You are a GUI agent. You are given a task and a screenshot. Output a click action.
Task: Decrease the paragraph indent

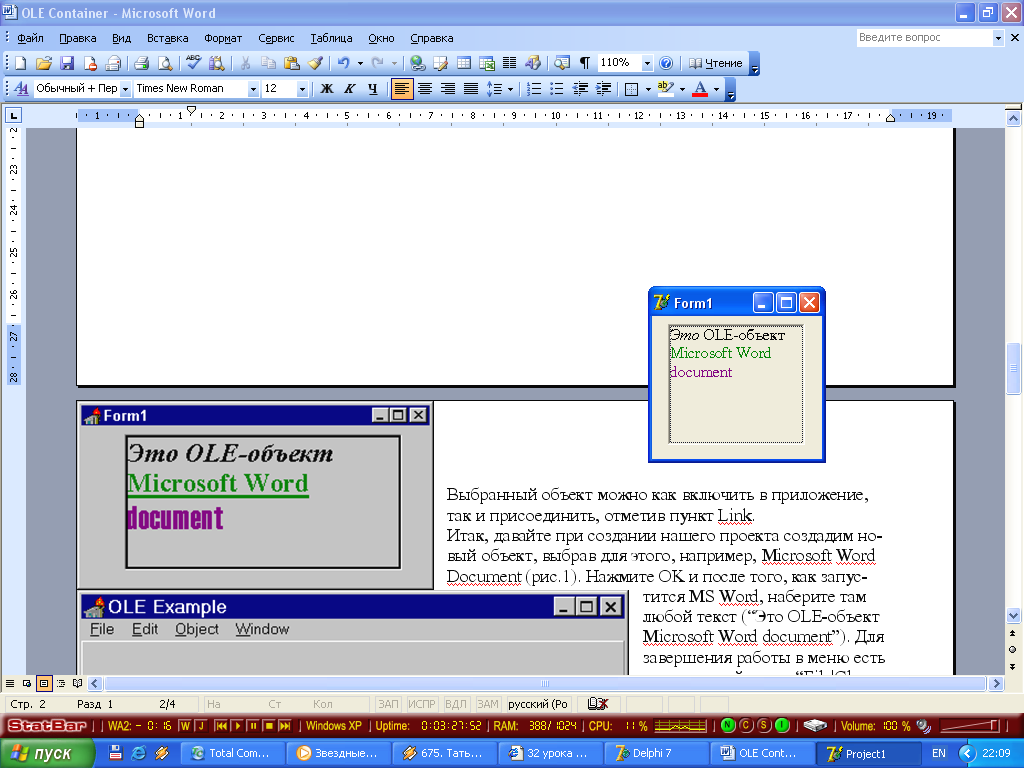580,89
